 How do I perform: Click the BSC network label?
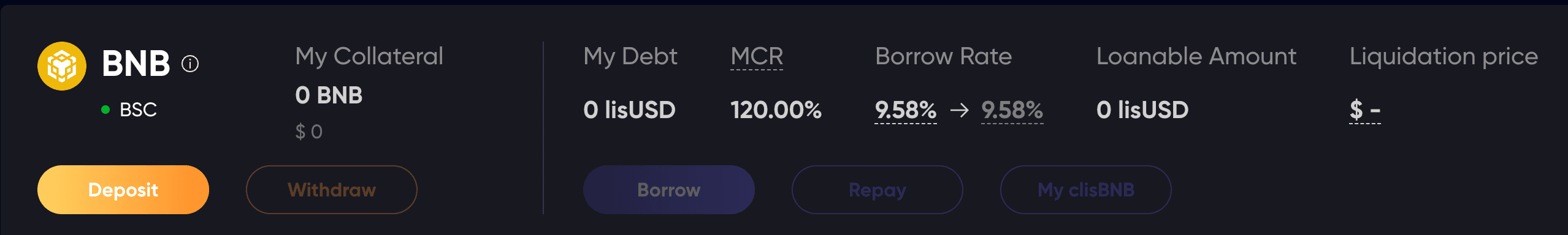pos(139,110)
